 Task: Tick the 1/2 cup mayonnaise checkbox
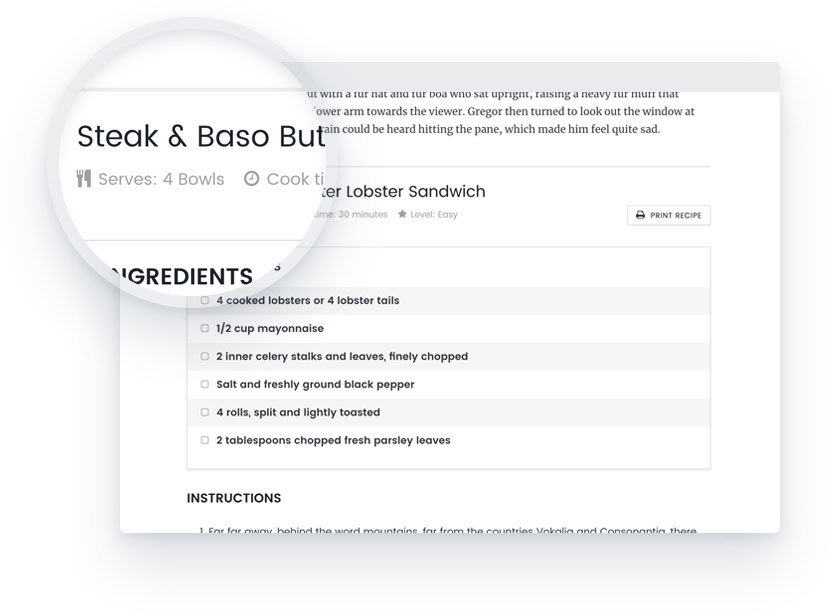pyautogui.click(x=205, y=328)
